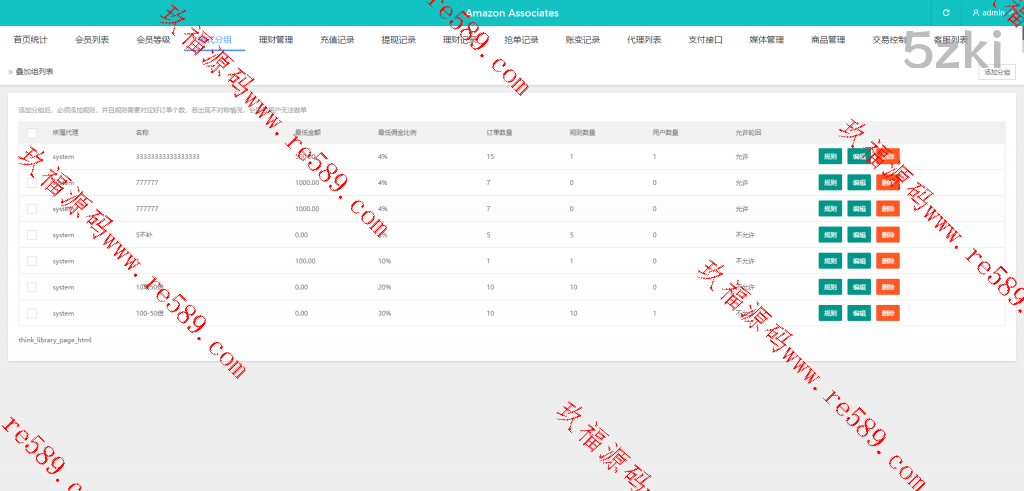Viewport: 1024px width, 491px height.
Task: Click 删除 in the 5不补 row
Action: point(888,235)
